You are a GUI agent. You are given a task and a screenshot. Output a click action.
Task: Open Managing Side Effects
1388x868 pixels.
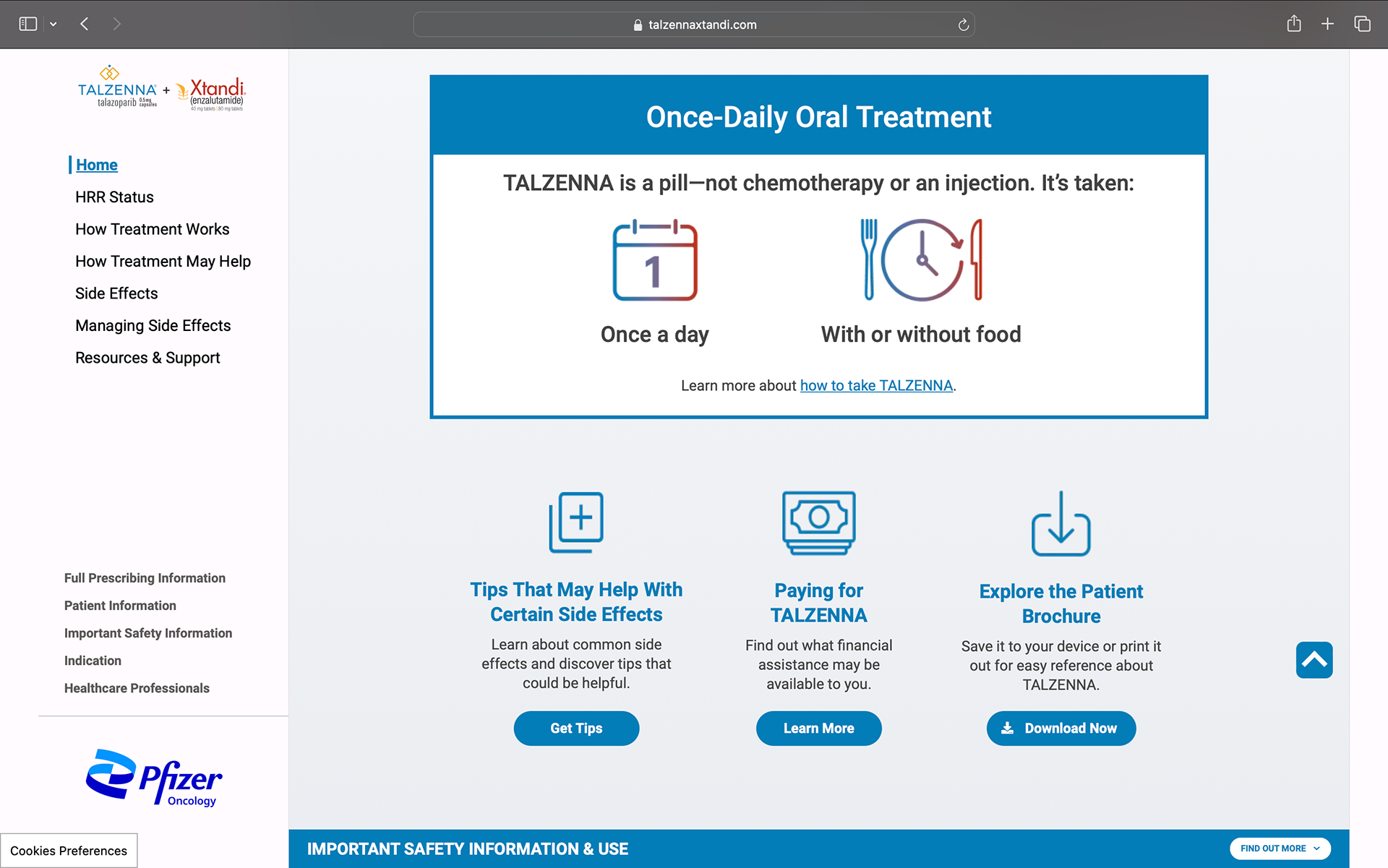click(153, 326)
